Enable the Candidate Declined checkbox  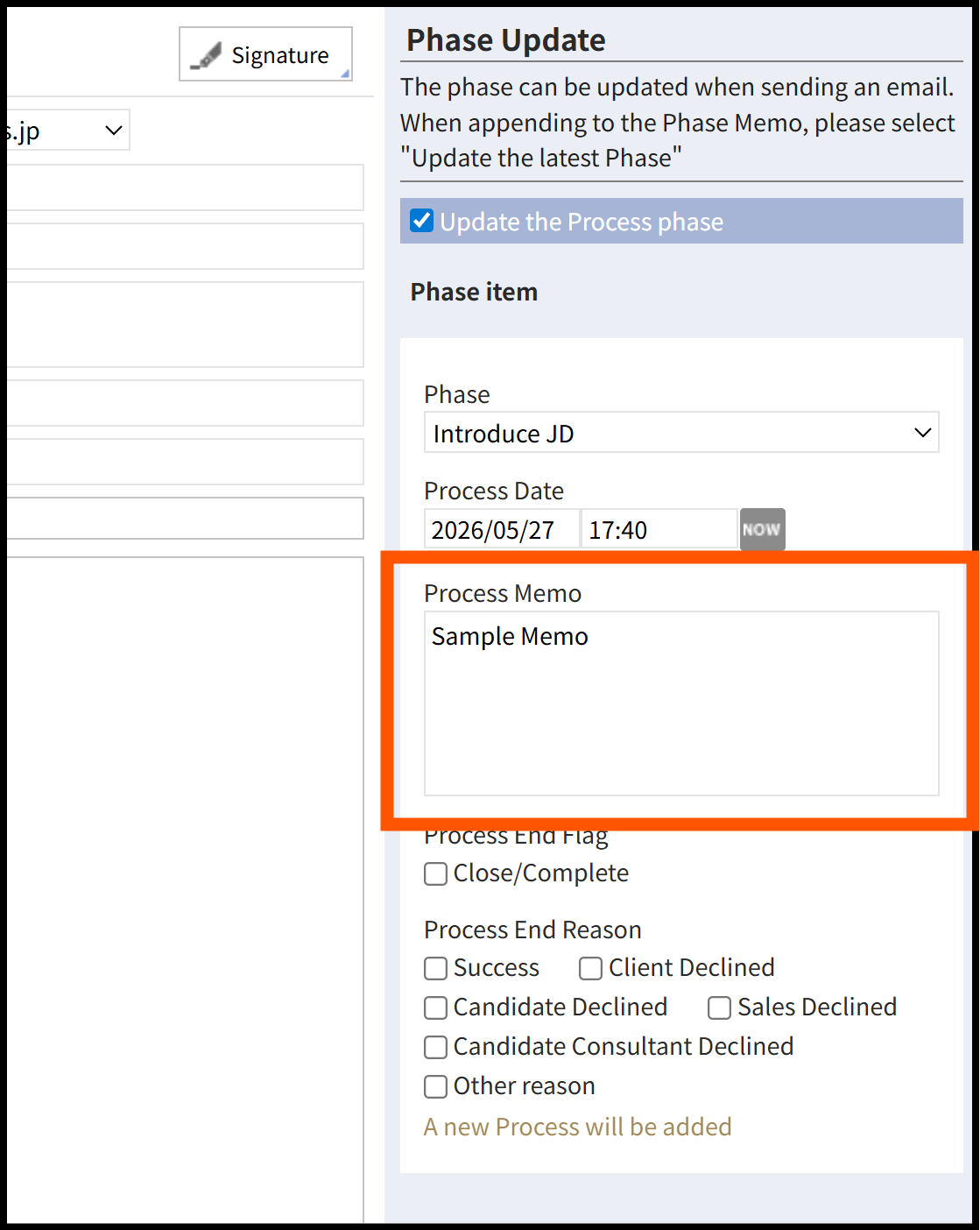pos(435,1007)
